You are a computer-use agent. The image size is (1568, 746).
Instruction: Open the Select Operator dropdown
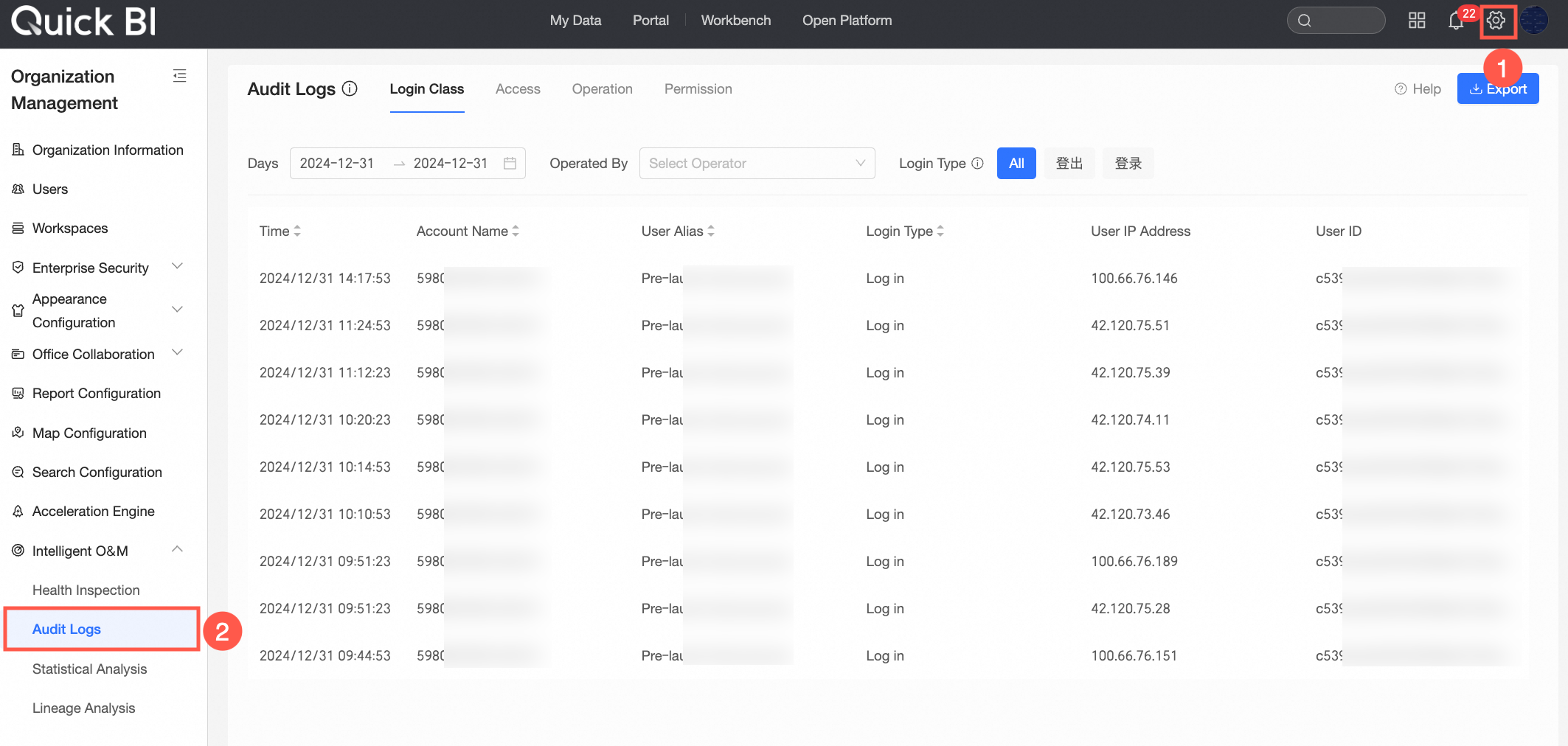coord(757,163)
